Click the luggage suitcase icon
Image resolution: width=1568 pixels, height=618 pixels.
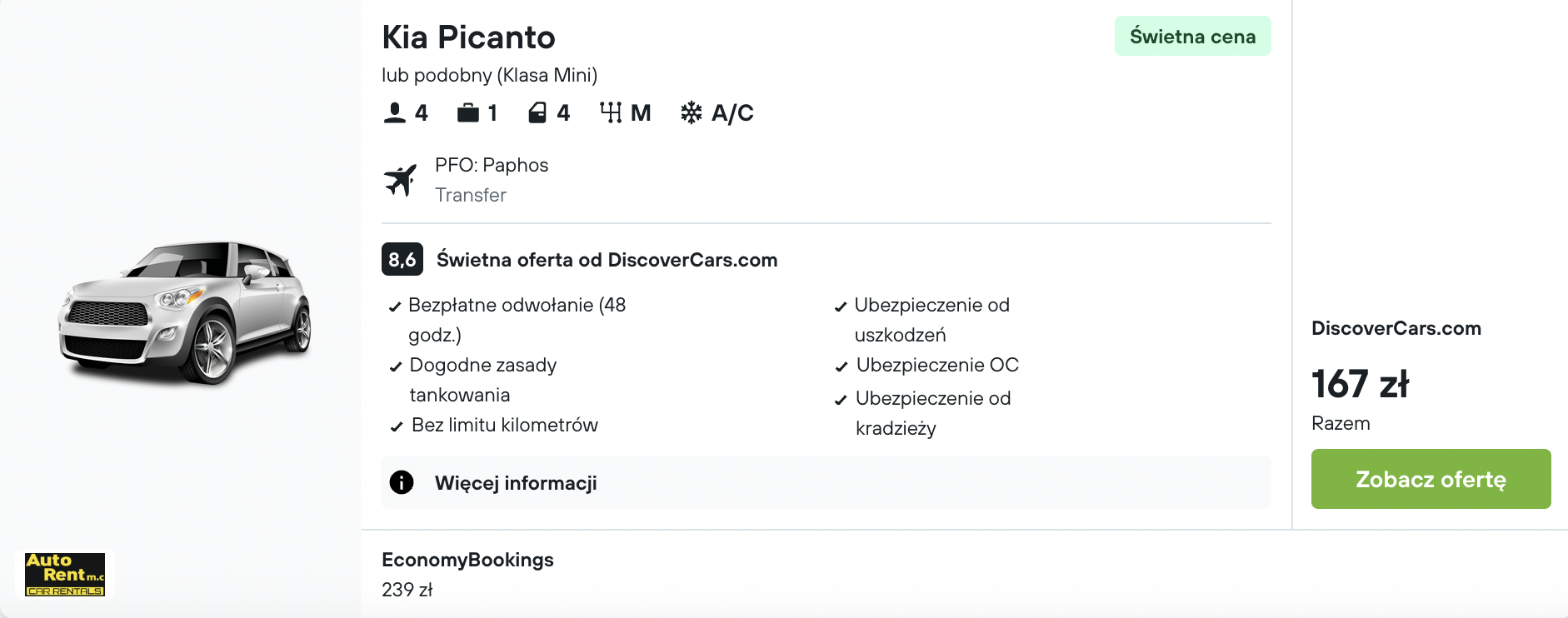tap(468, 112)
